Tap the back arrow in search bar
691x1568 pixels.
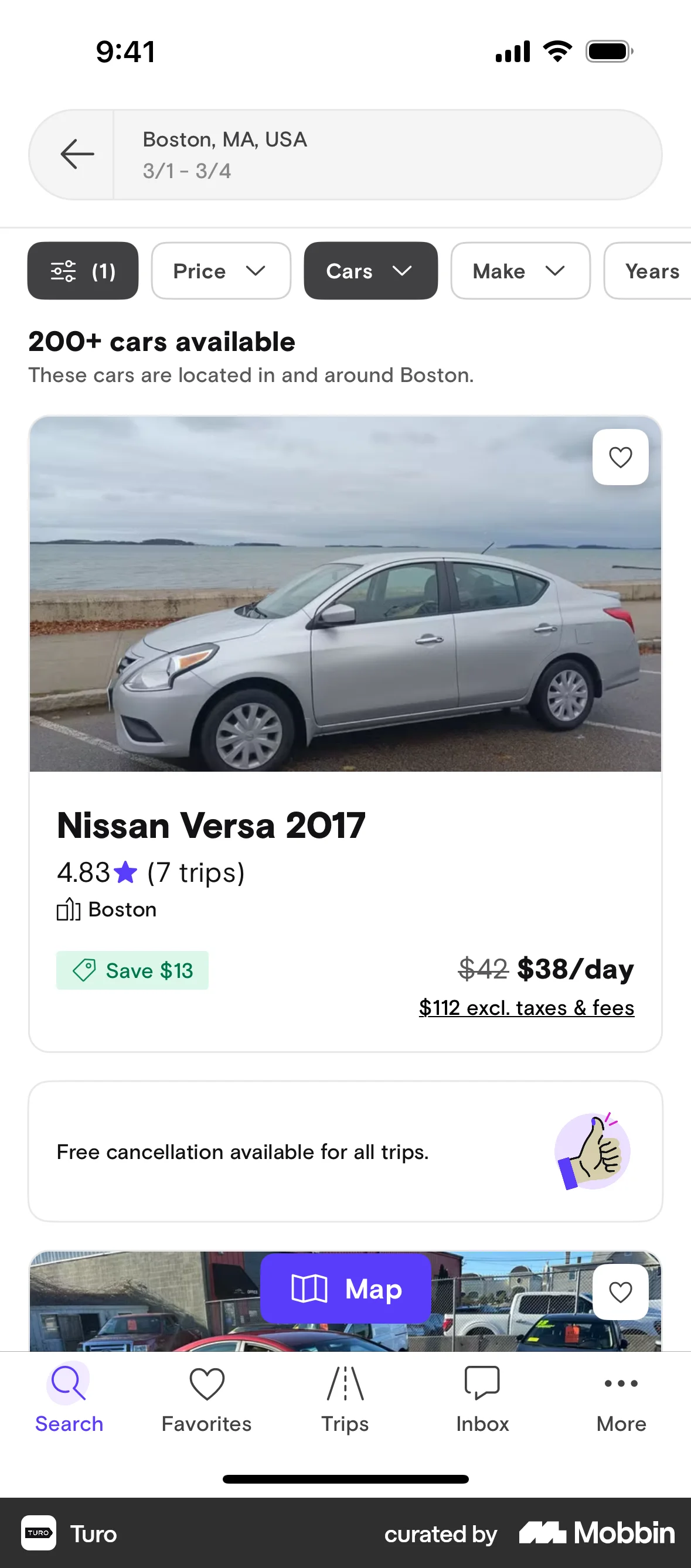[77, 154]
